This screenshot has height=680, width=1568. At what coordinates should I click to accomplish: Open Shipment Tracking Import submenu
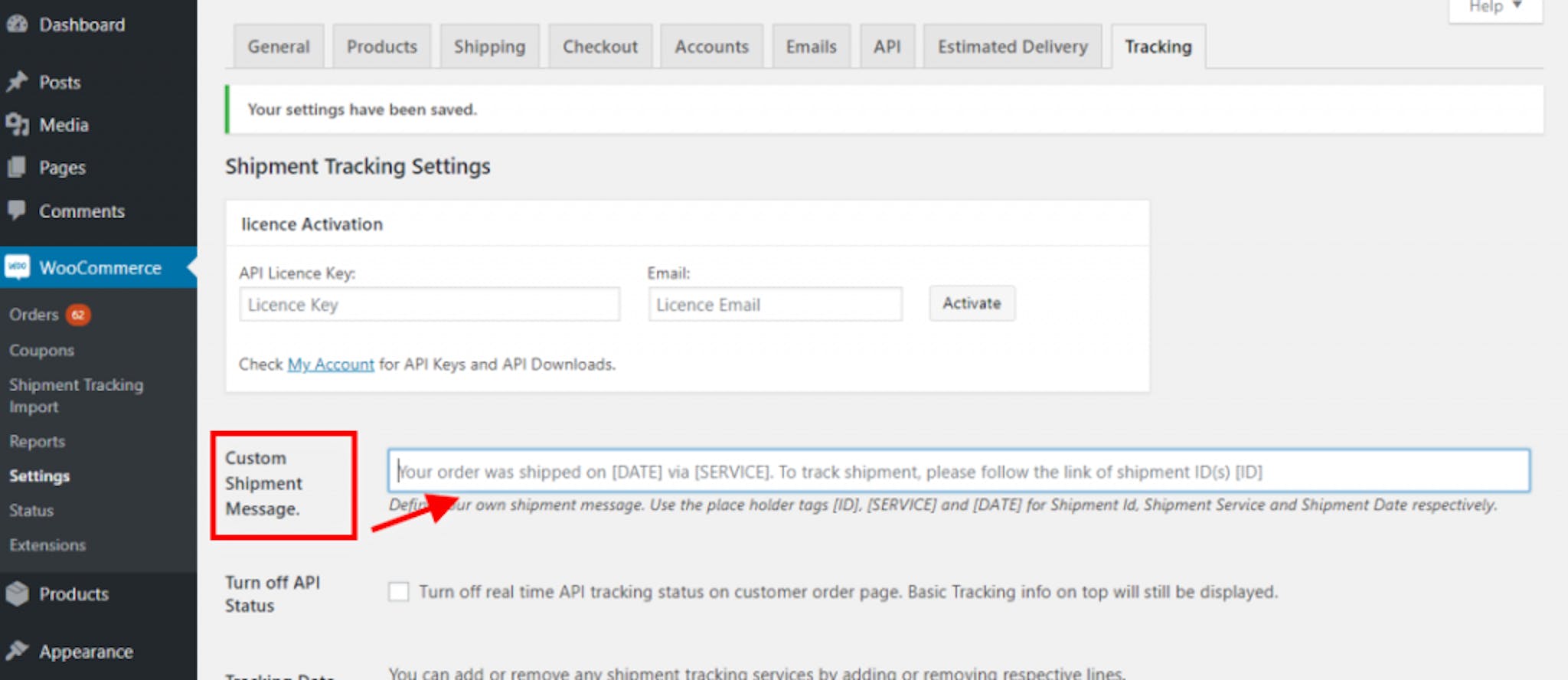tap(76, 396)
